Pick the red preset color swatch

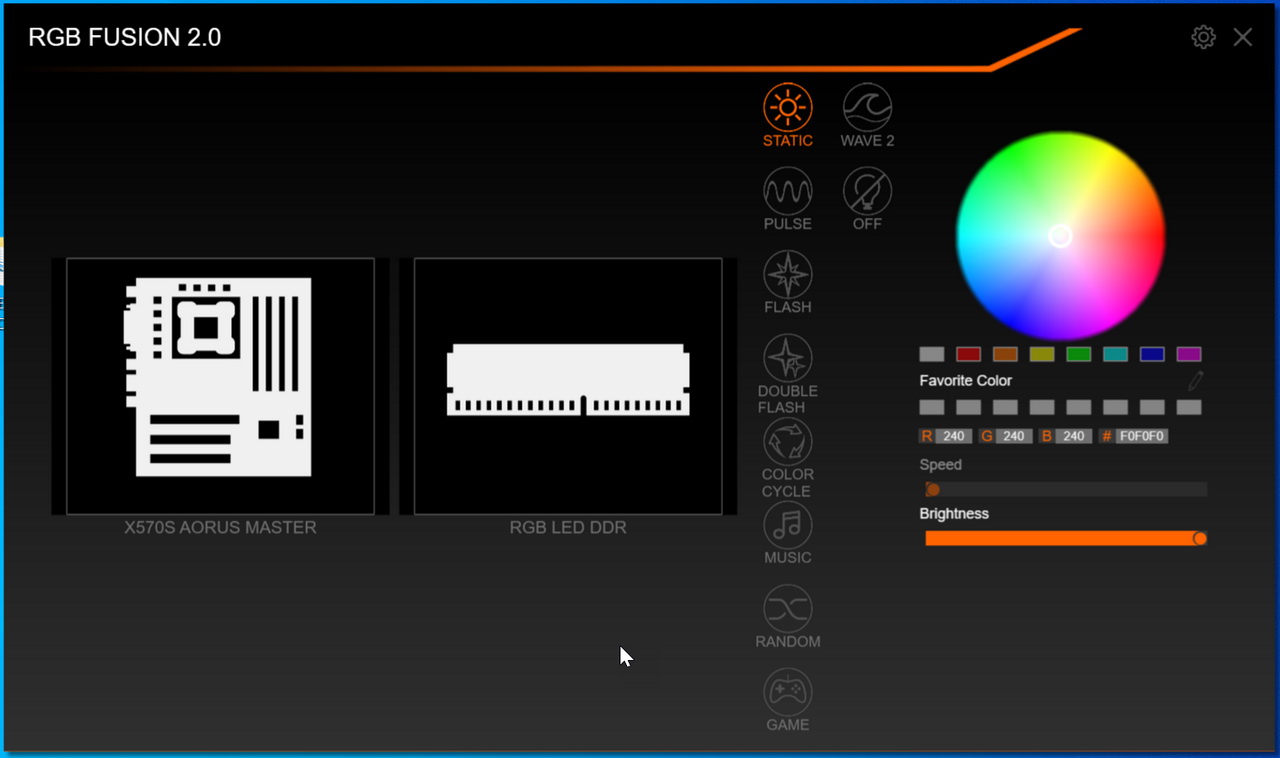click(968, 354)
